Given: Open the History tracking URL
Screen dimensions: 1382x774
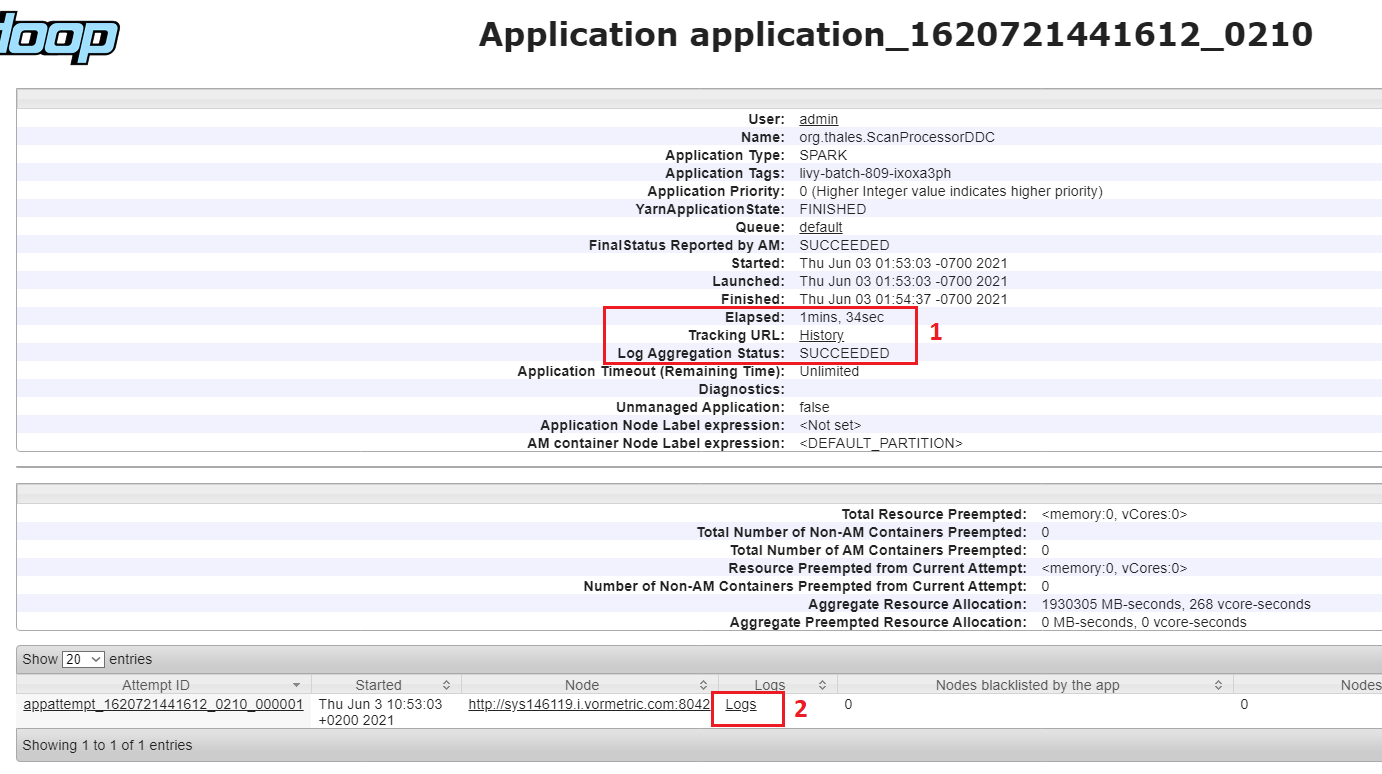Looking at the screenshot, I should 821,335.
